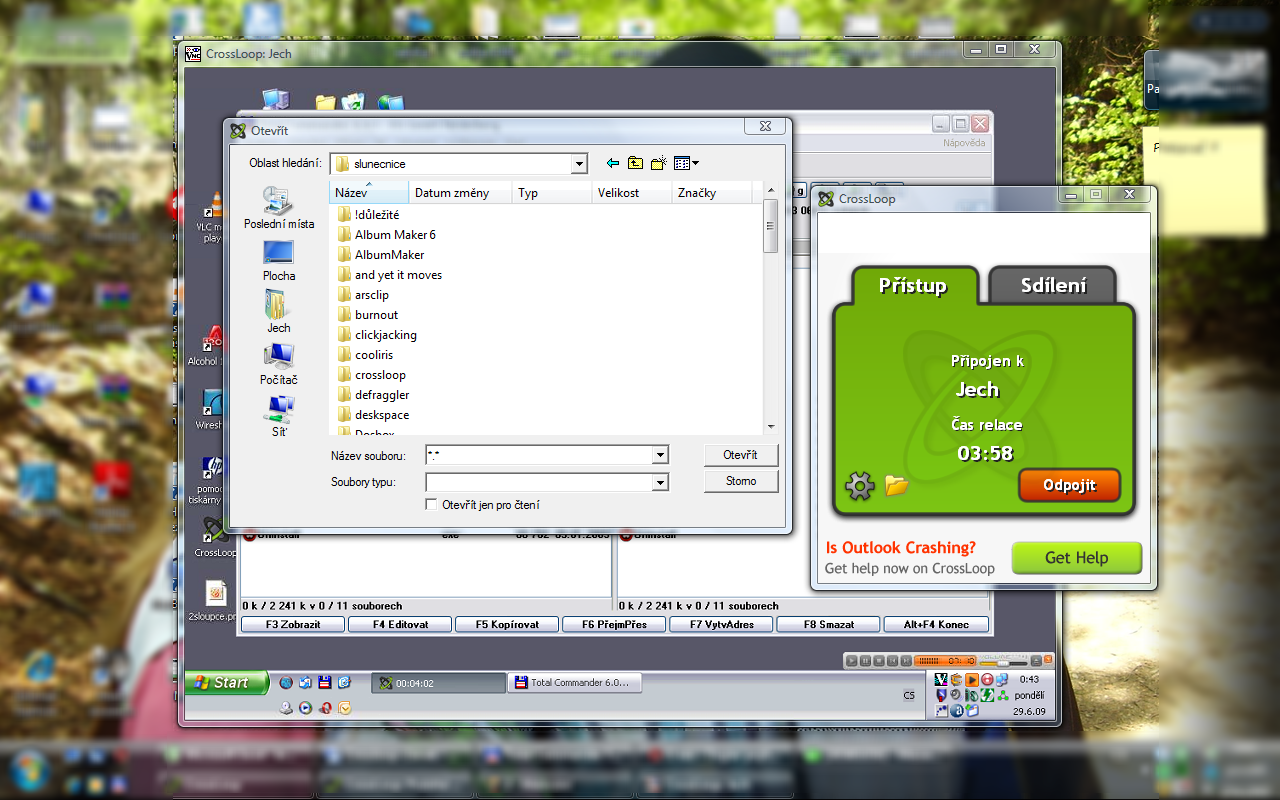Enable the Otevřít jen pro čtení checkbox

point(432,505)
